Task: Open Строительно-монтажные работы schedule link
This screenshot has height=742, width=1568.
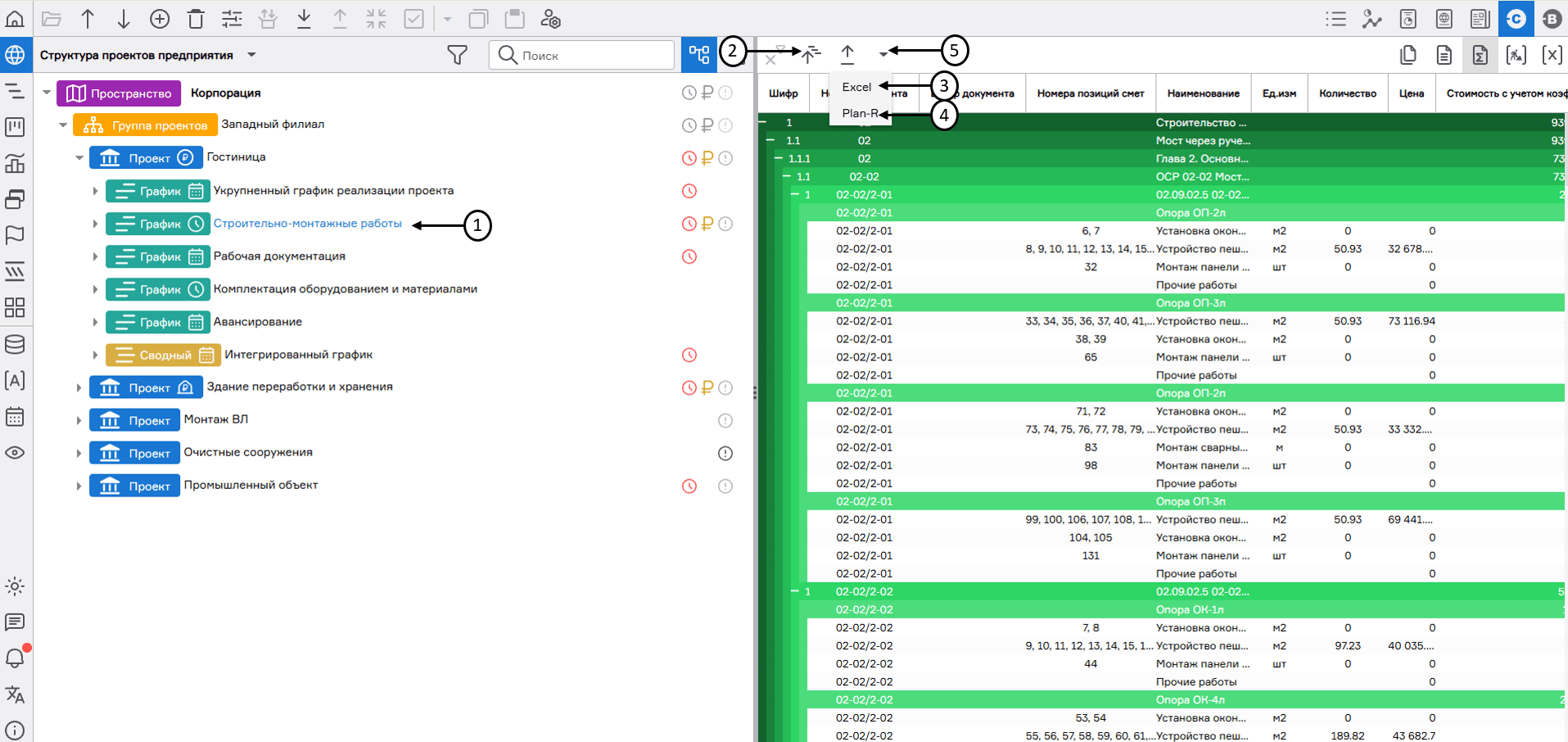Action: [307, 224]
